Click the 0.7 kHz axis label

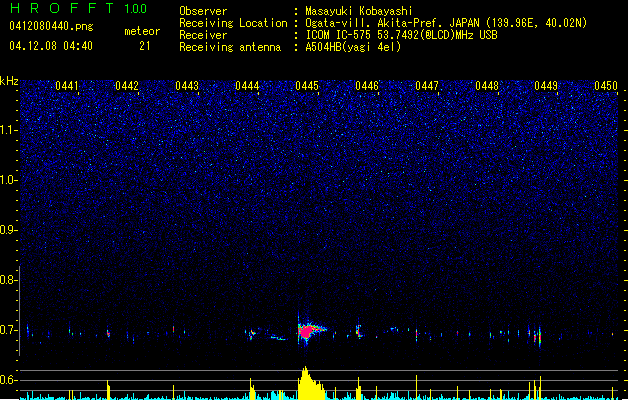[x=8, y=330]
